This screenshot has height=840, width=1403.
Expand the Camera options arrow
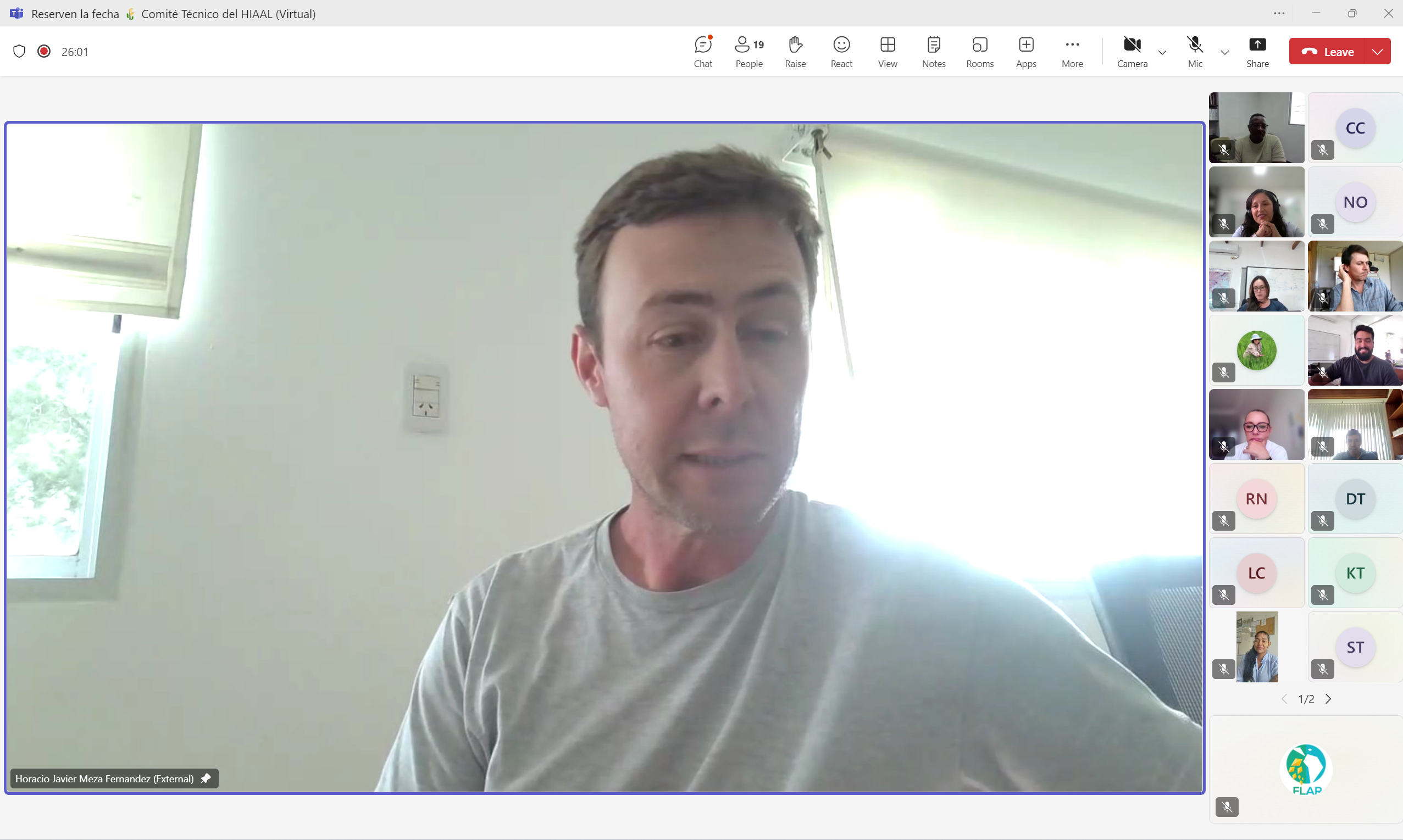pos(1162,52)
